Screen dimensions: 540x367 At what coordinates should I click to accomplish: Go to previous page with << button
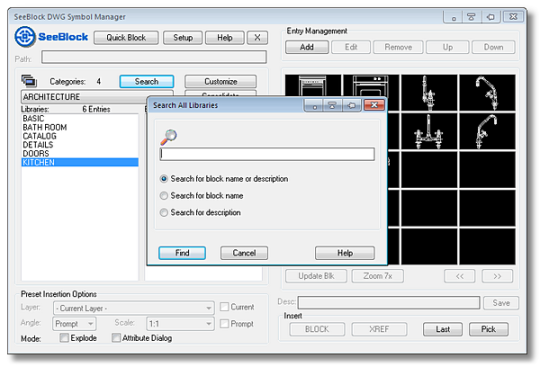[x=460, y=276]
